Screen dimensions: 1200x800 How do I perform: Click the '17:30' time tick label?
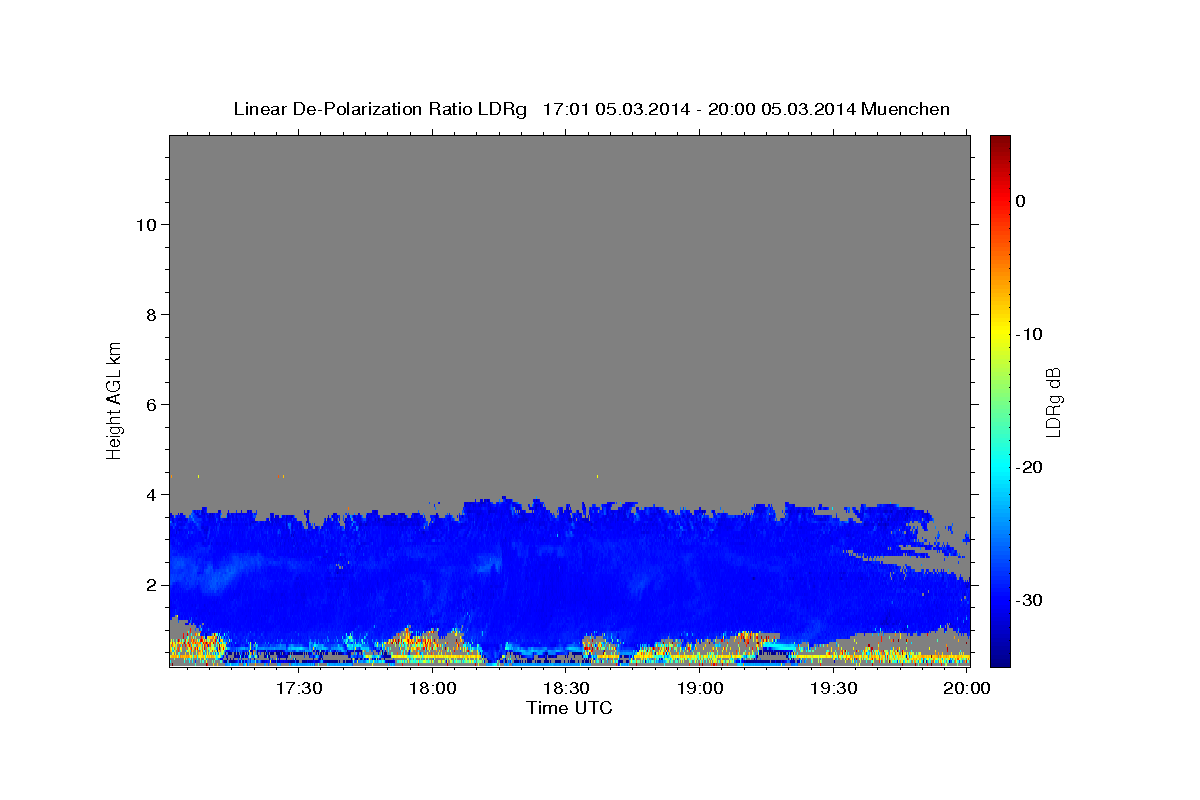299,689
